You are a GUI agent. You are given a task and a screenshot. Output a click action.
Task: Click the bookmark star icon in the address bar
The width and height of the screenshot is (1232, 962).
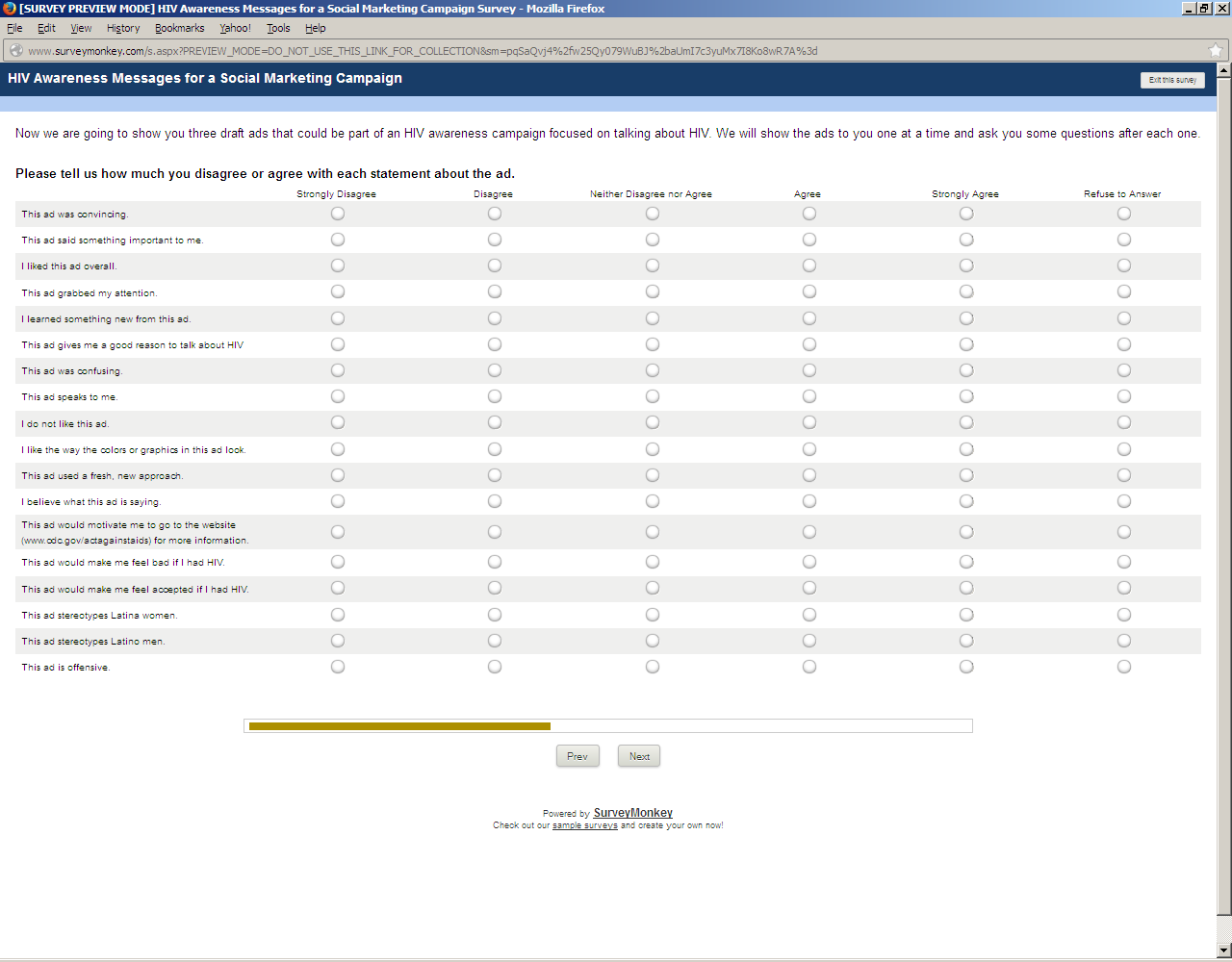(x=1216, y=51)
